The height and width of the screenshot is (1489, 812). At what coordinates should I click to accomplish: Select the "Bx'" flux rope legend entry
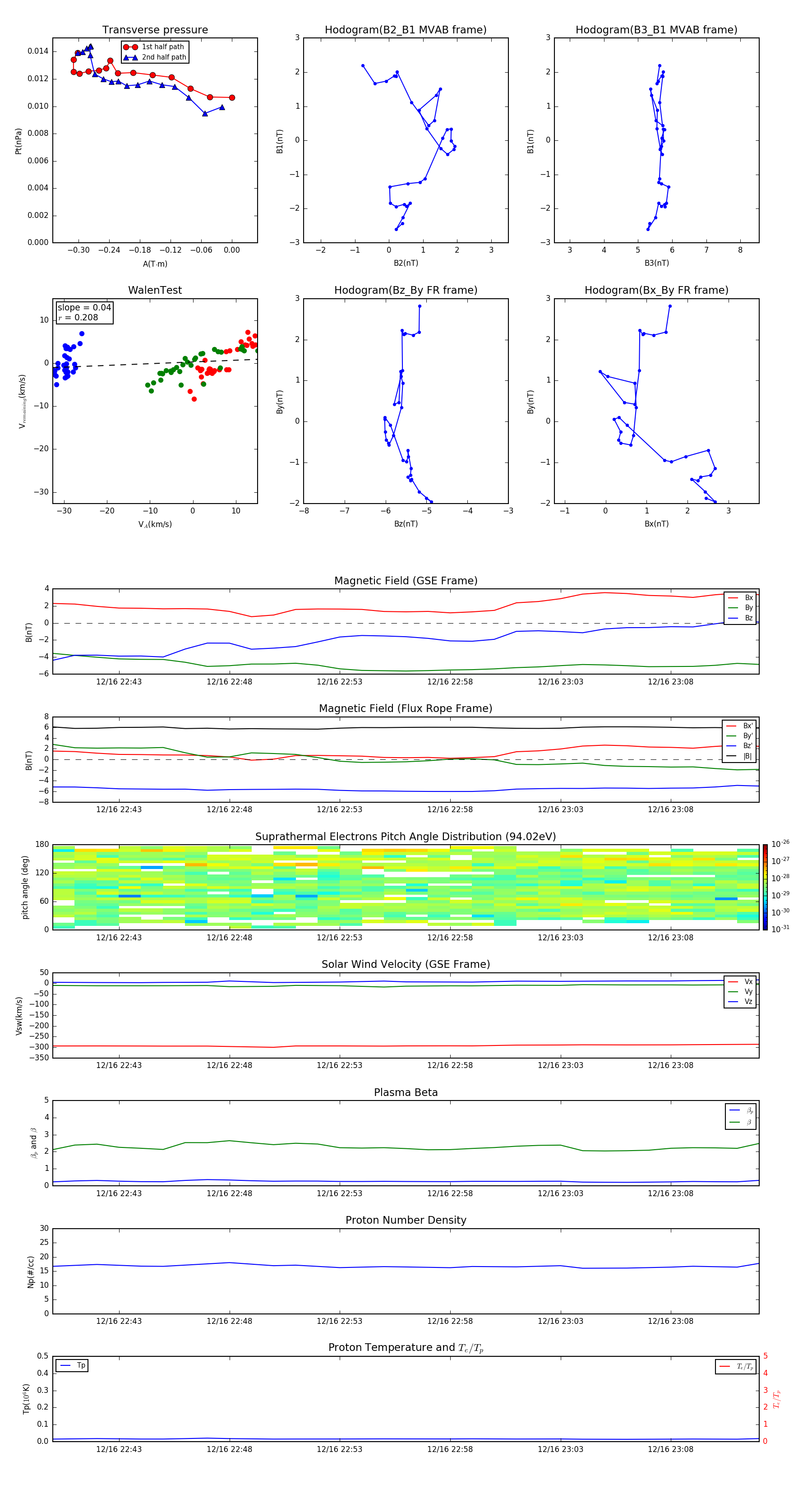[740, 726]
